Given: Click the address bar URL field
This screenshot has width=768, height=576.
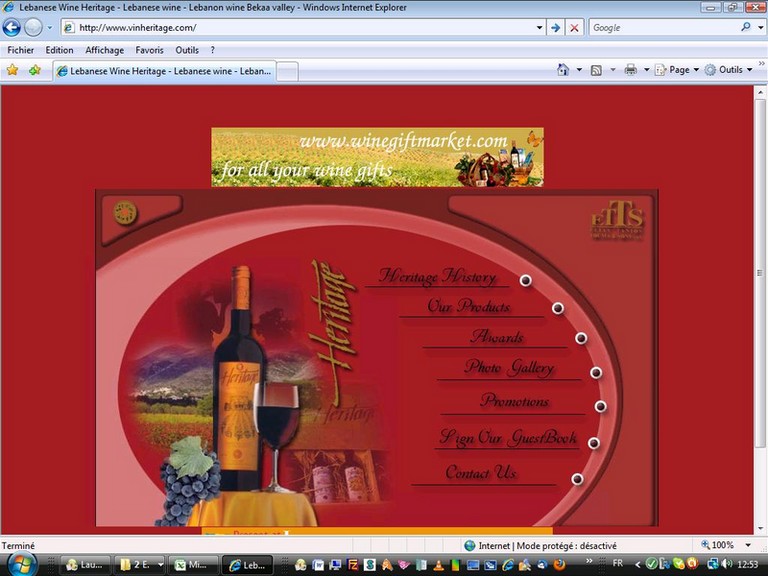Looking at the screenshot, I should click(300, 28).
